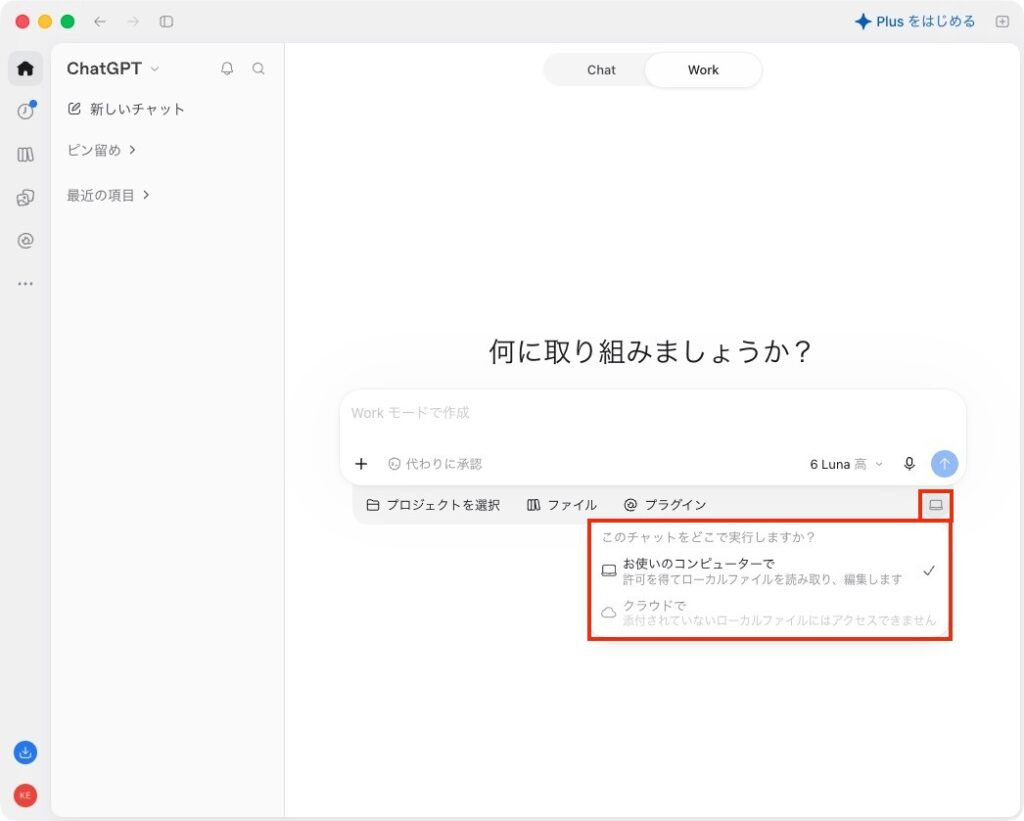Click Plus をはじめる link
This screenshot has width=1024, height=821.
[x=915, y=22]
